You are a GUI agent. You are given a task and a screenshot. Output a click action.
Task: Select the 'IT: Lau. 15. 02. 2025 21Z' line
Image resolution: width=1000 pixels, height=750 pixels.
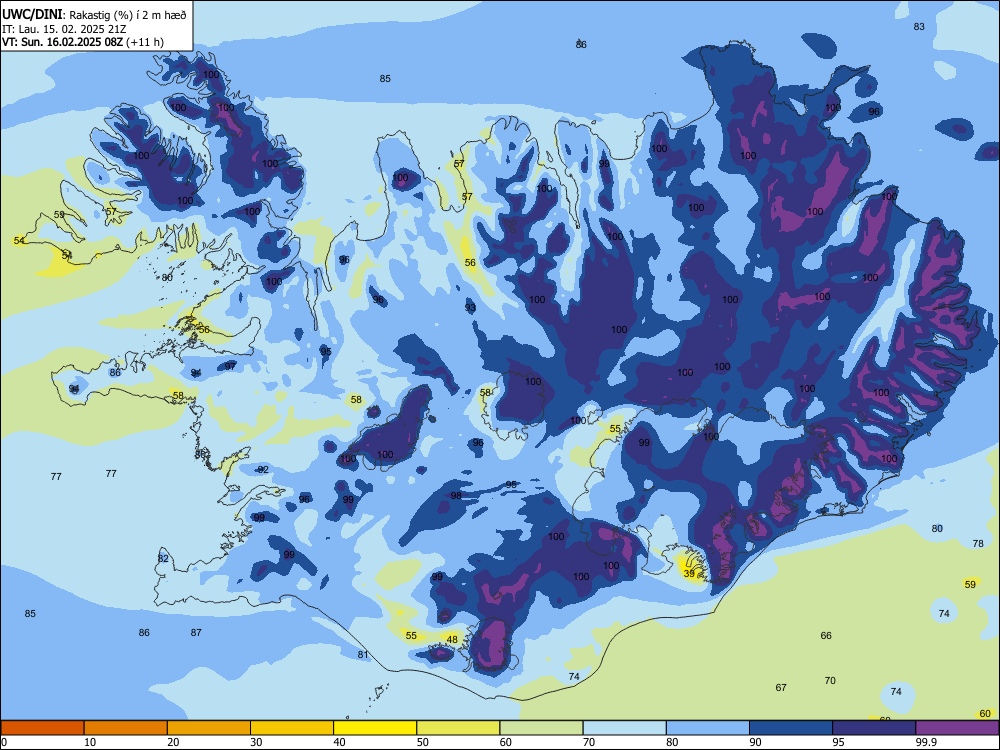click(x=64, y=29)
